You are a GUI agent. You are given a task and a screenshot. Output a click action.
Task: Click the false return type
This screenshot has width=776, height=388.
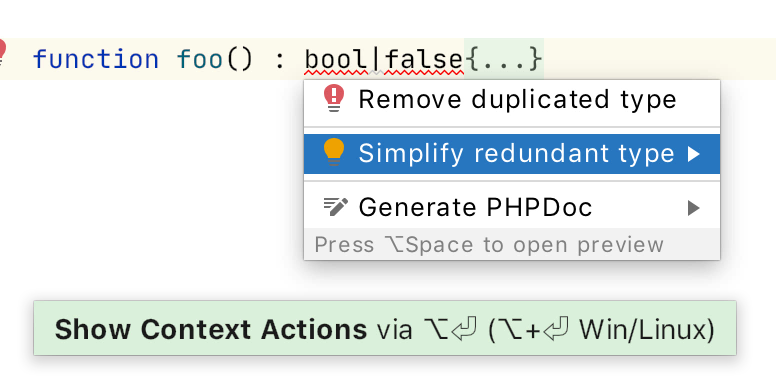pyautogui.click(x=424, y=59)
